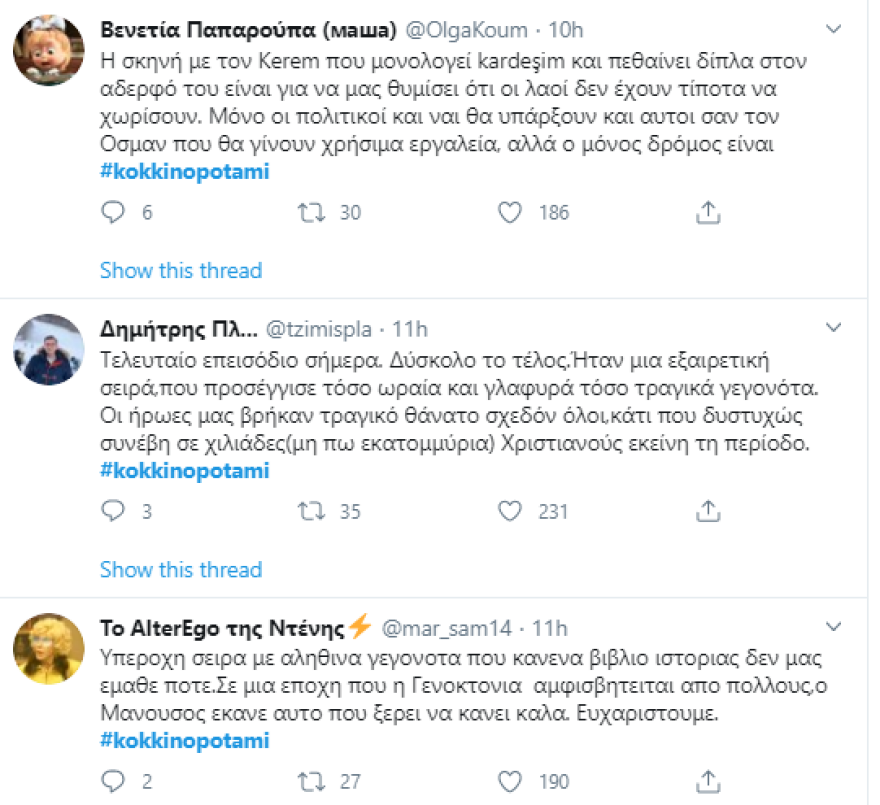Share @tzimispla's tweet

710,512
